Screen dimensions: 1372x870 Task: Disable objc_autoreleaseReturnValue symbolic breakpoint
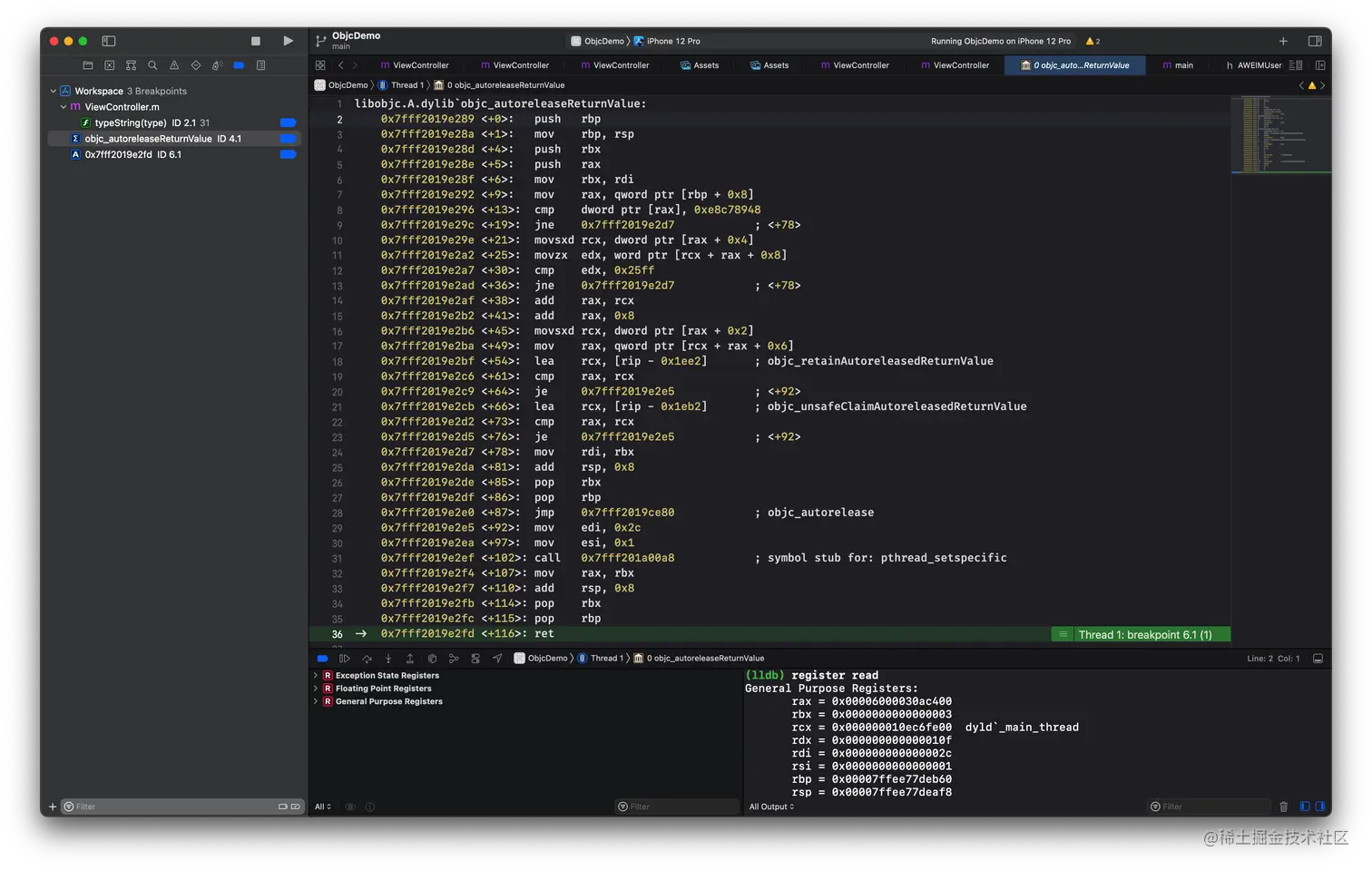tap(288, 139)
